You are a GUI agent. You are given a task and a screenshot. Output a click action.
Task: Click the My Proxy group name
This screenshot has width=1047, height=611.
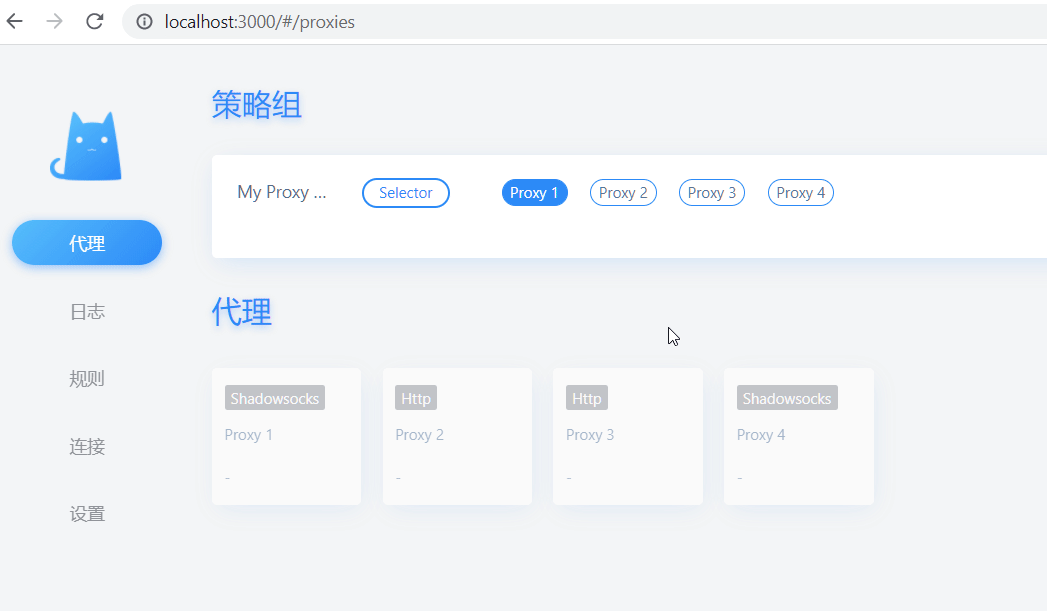[x=281, y=192]
